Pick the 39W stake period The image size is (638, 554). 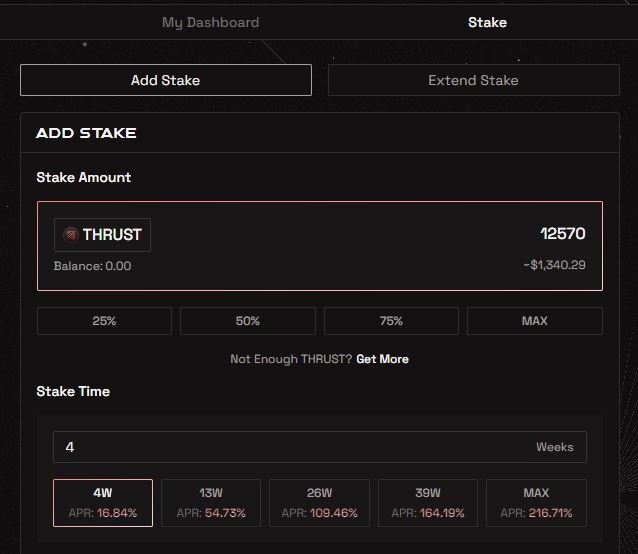pos(427,502)
